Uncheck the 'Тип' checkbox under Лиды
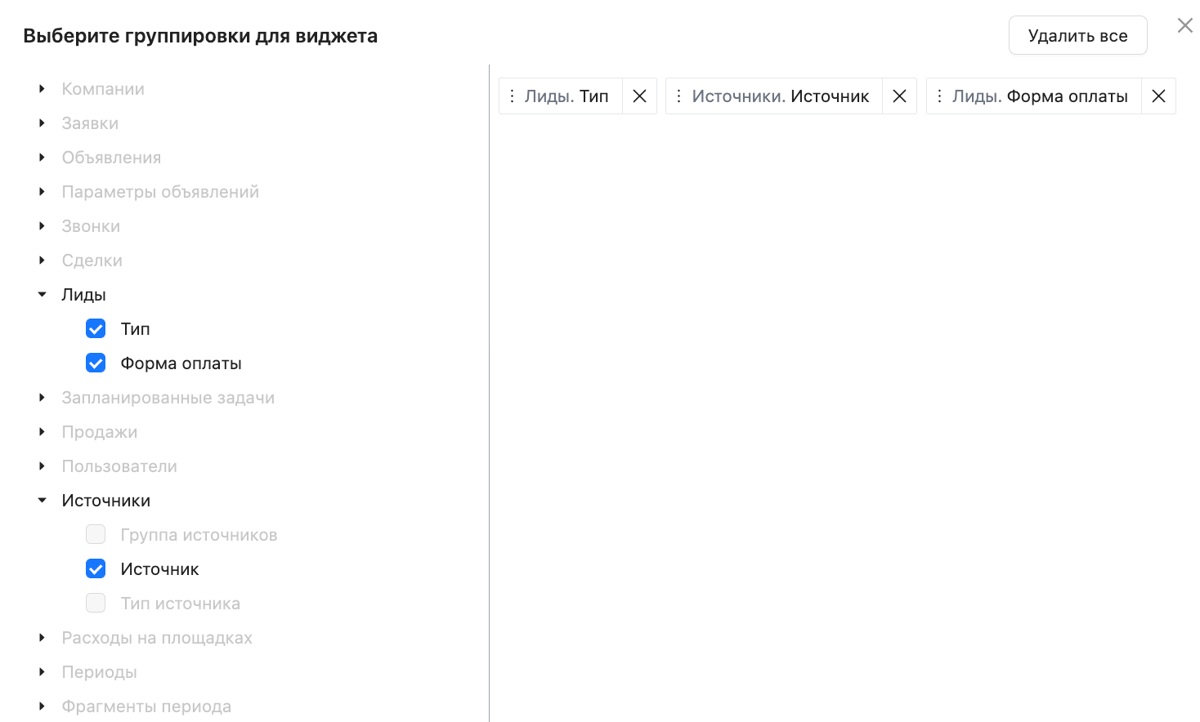This screenshot has height=722, width=1200. 96,329
